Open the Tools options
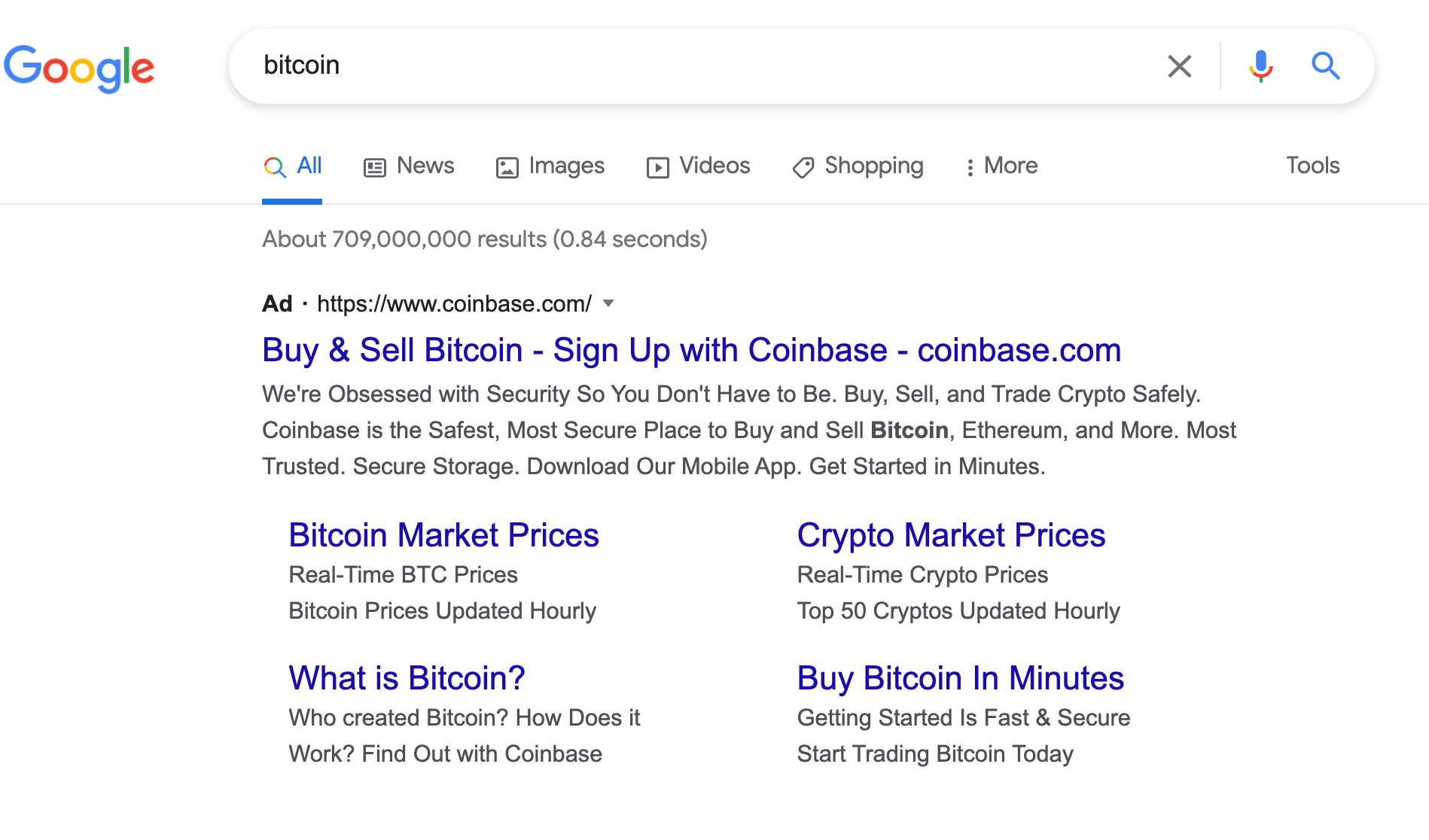Viewport: 1429px width, 840px height. (1312, 166)
